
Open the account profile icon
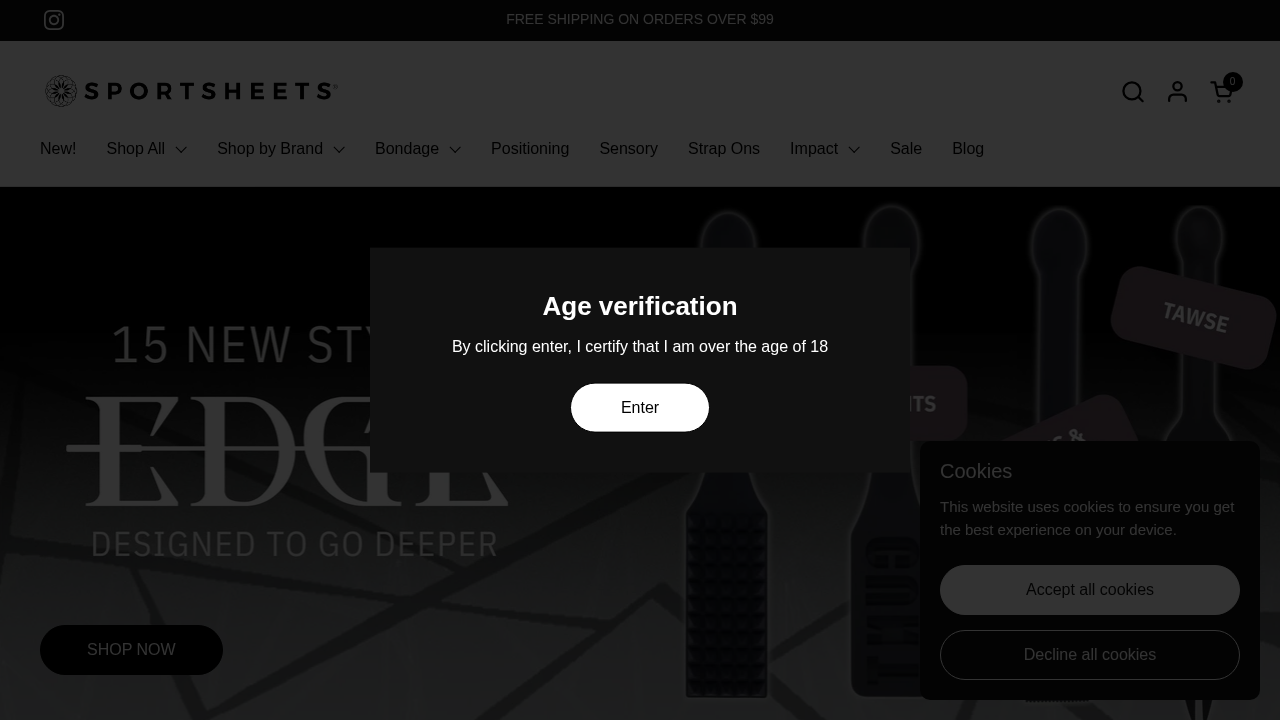click(1177, 92)
